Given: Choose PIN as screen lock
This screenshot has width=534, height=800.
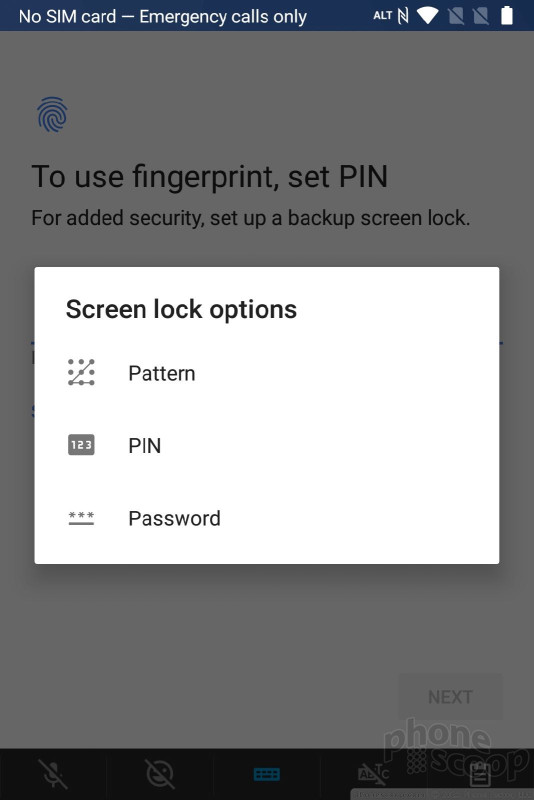Looking at the screenshot, I should (266, 445).
